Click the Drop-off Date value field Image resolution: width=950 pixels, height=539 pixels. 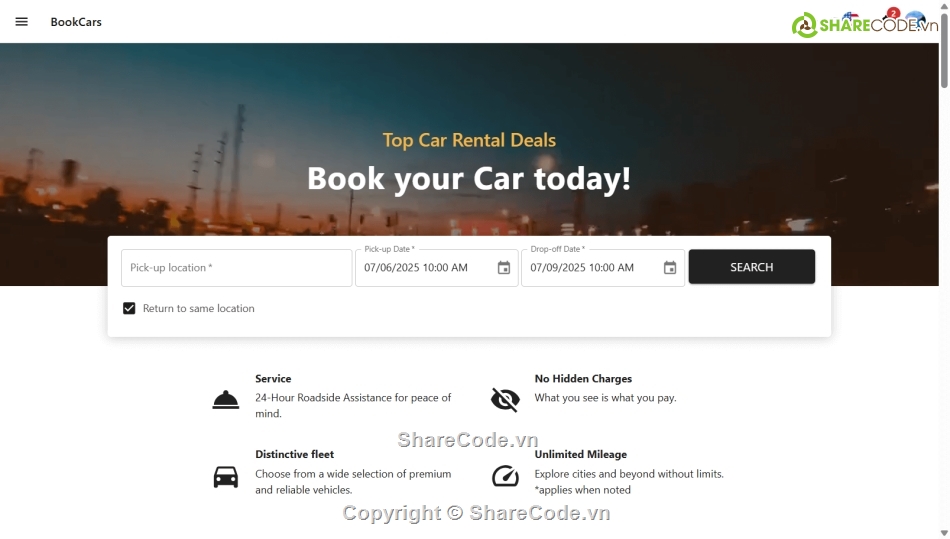593,268
